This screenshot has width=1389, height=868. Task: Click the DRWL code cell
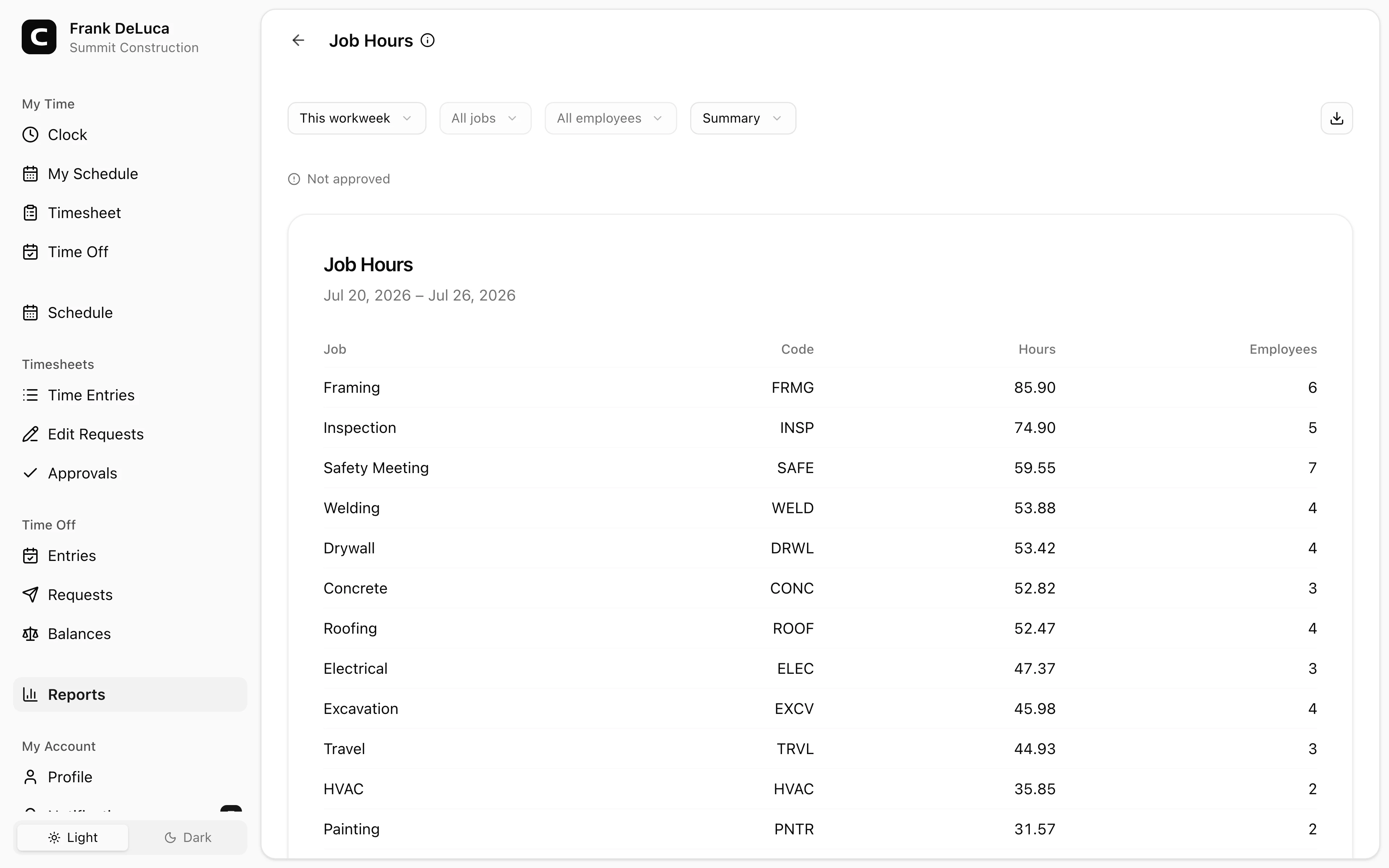click(792, 549)
